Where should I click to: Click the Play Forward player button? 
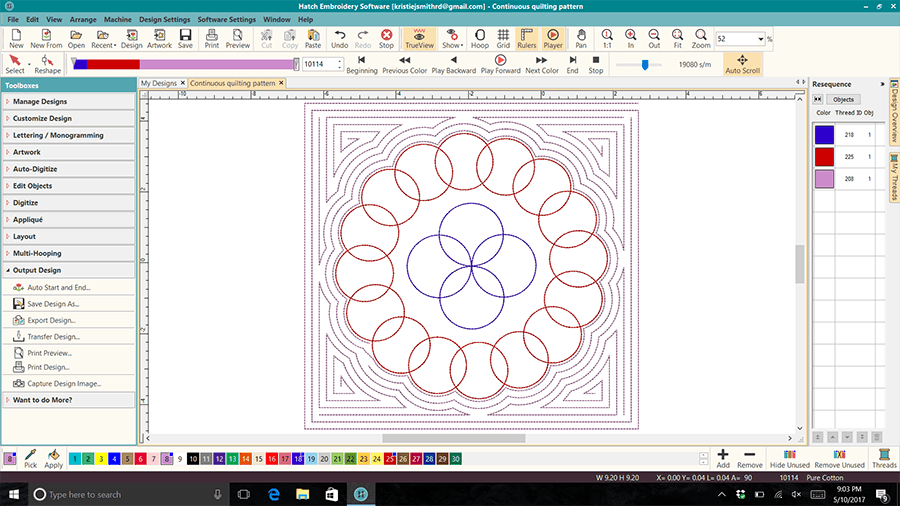500,65
